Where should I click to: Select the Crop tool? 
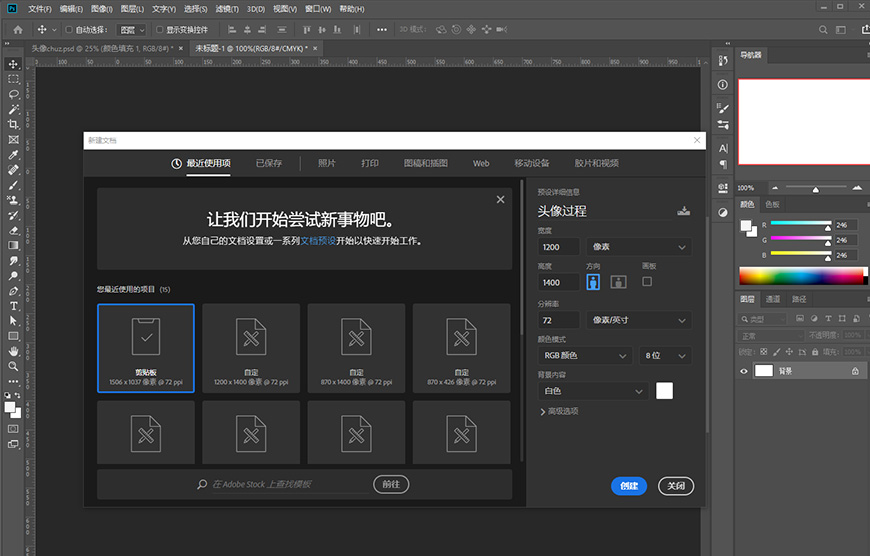[x=14, y=125]
